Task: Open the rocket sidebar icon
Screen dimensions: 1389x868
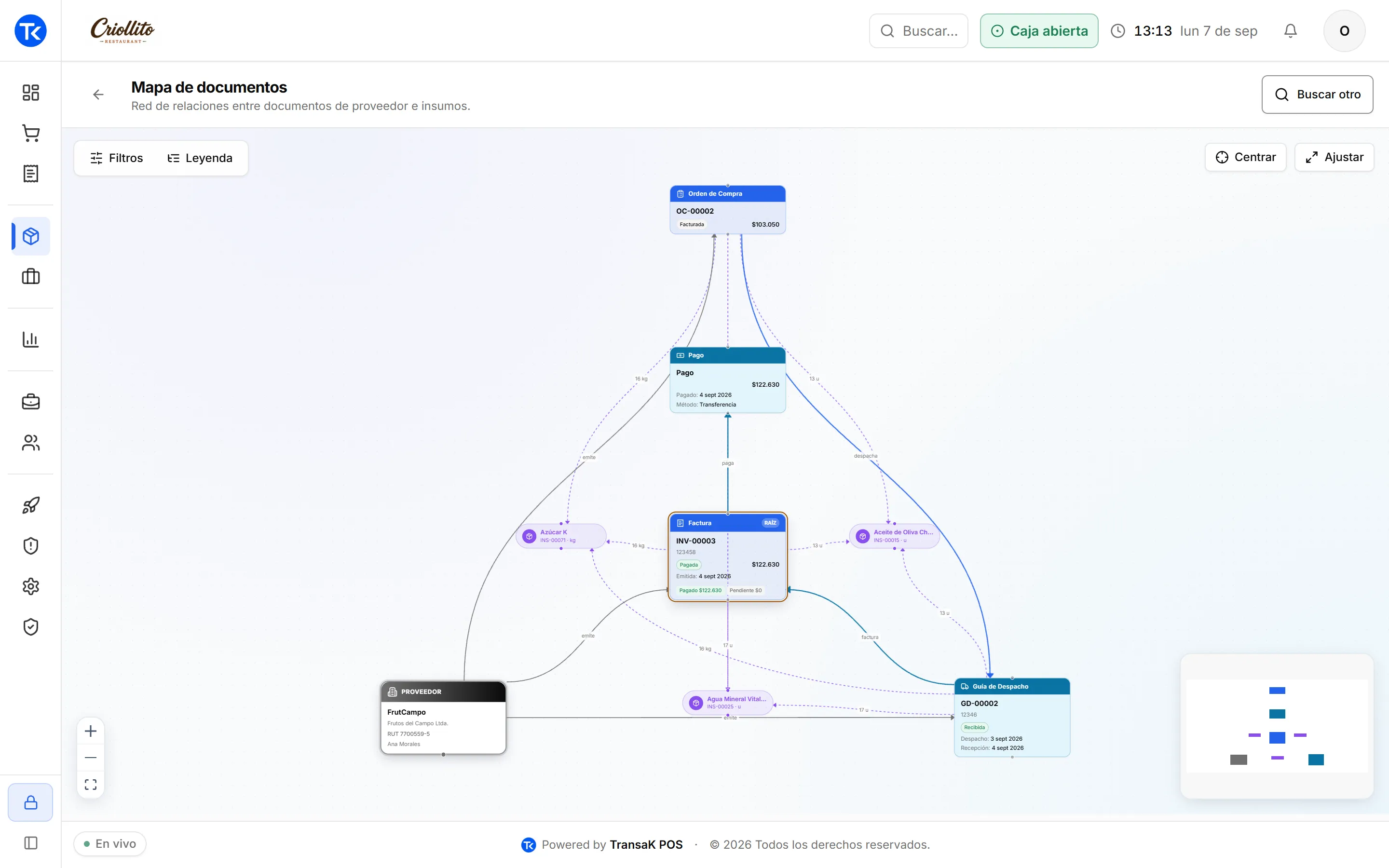Action: [x=30, y=505]
